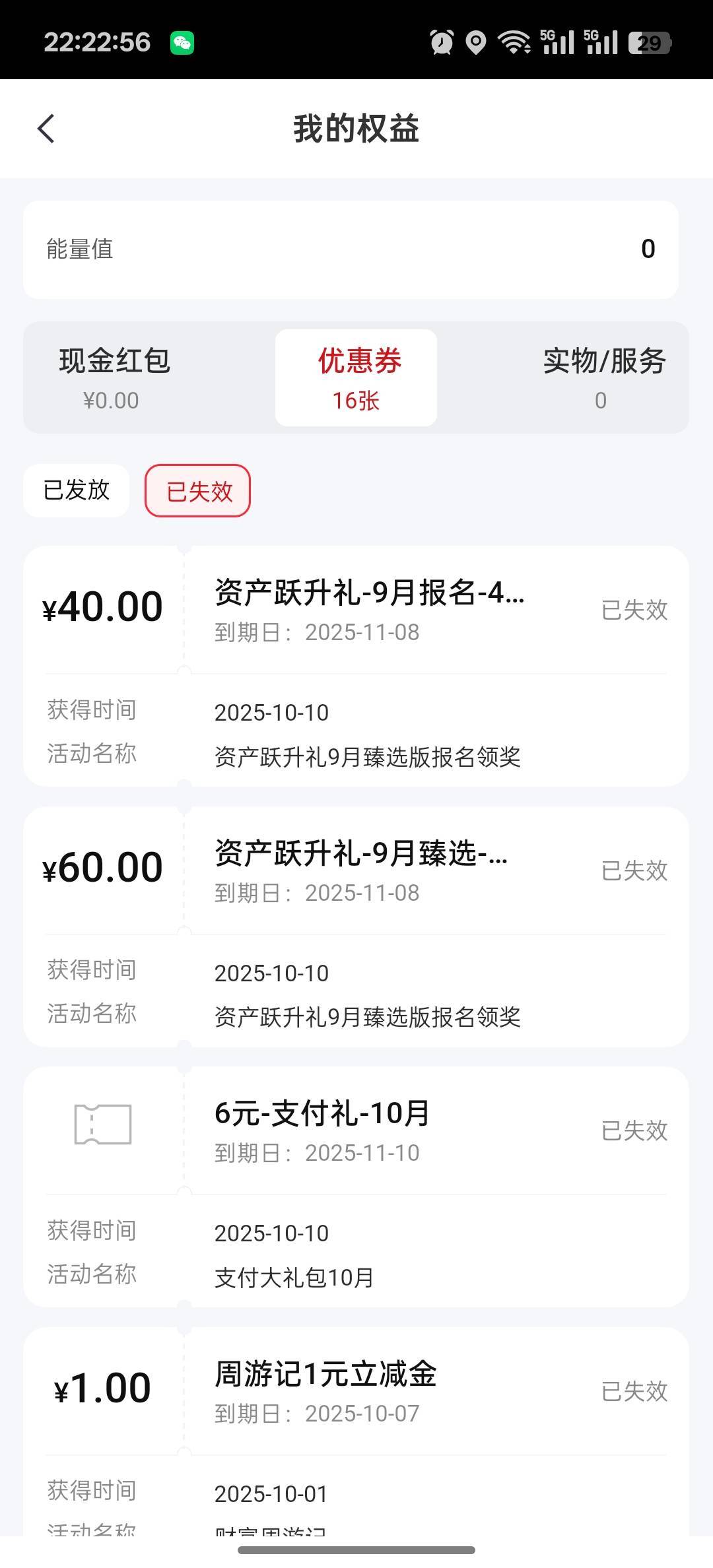Tap the battery indicator icon
Viewport: 713px width, 1568px height.
(650, 43)
